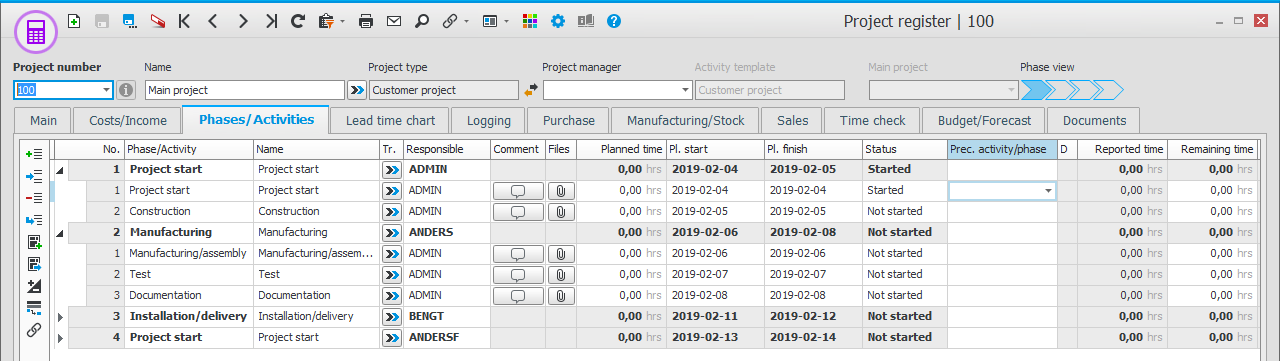1280x361 pixels.
Task: Create a new record with the plus-page icon
Action: click(x=74, y=20)
